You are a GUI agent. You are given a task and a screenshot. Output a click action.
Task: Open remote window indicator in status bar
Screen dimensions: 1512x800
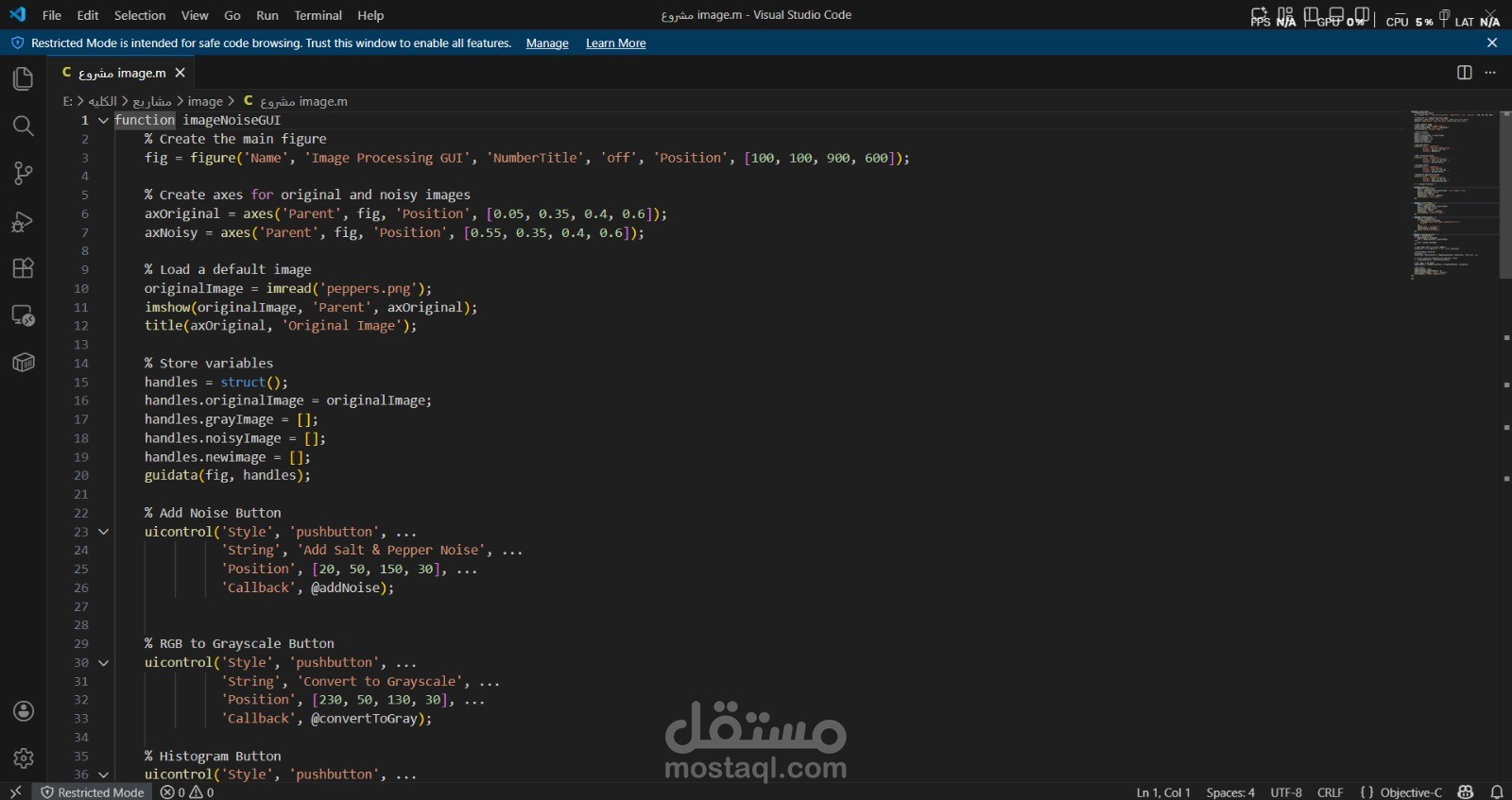click(x=15, y=791)
